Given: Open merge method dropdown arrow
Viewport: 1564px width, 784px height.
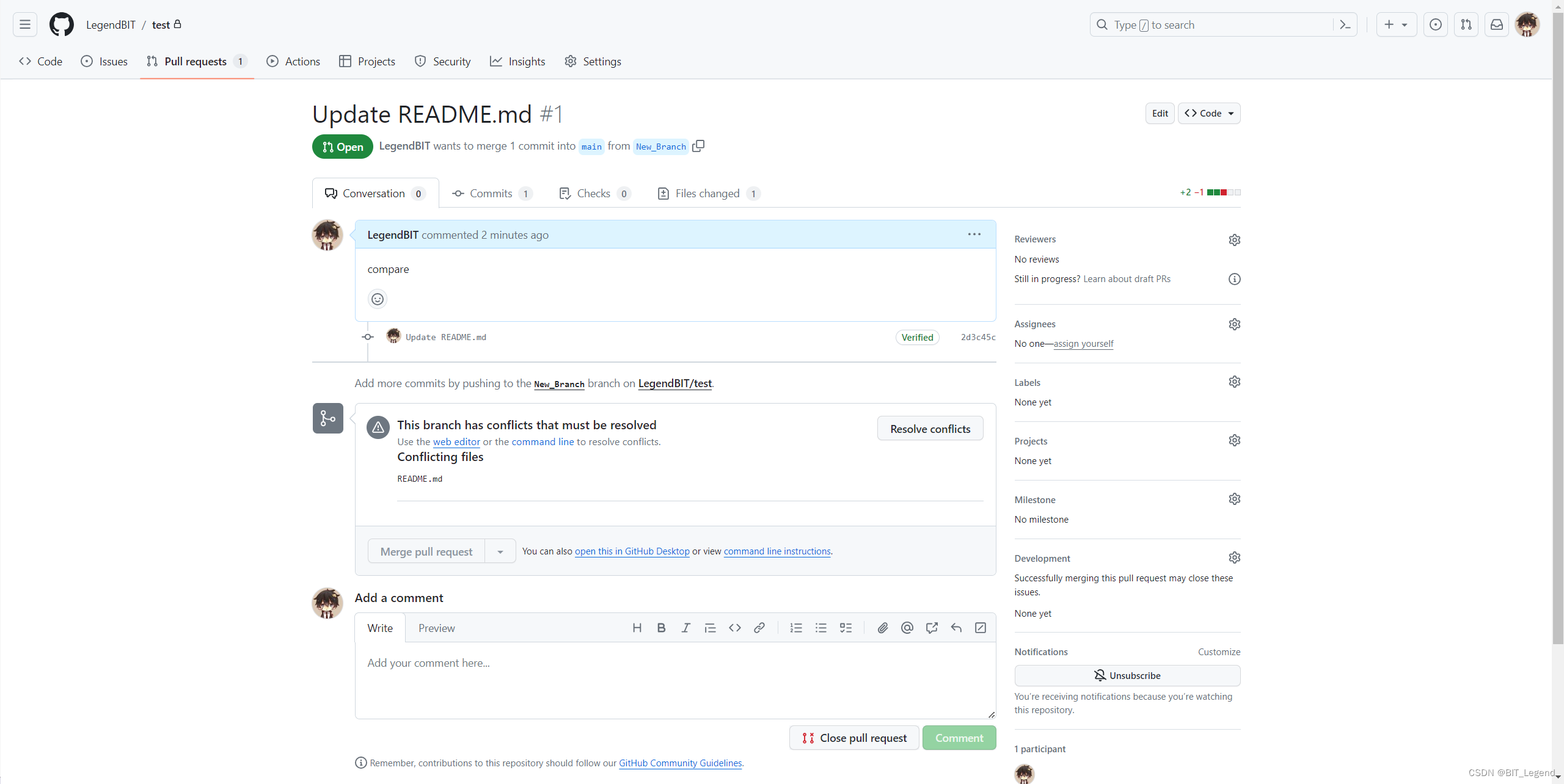Looking at the screenshot, I should tap(500, 551).
